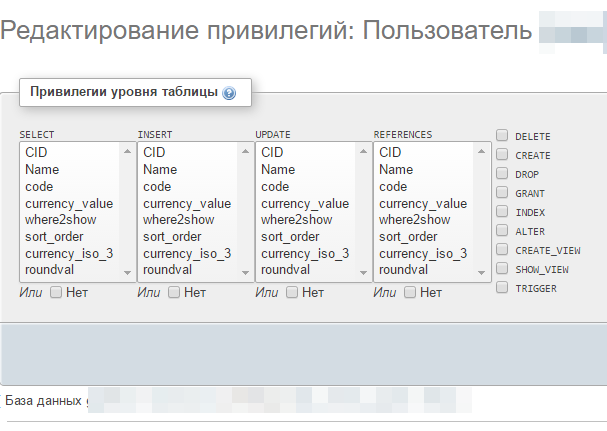607x431 pixels.
Task: Check the 'Нет' box under INSERT list
Action: pyautogui.click(x=175, y=293)
